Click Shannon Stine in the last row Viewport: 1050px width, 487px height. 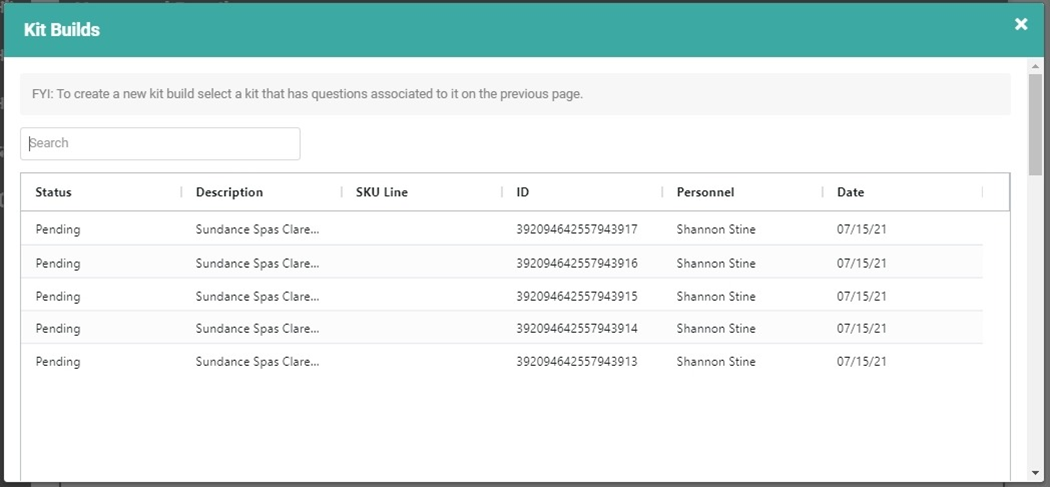pos(716,361)
